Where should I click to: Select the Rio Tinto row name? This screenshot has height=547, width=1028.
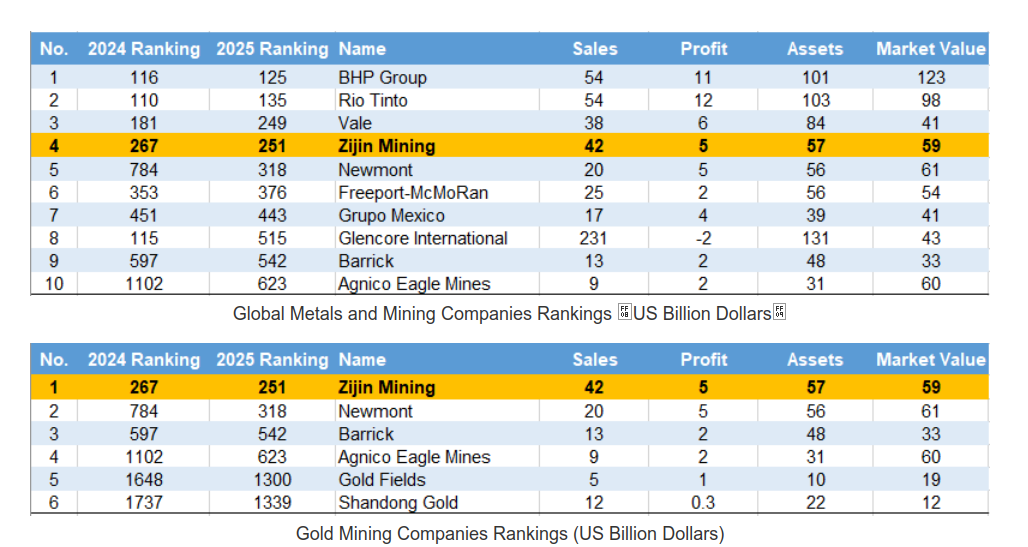(373, 100)
